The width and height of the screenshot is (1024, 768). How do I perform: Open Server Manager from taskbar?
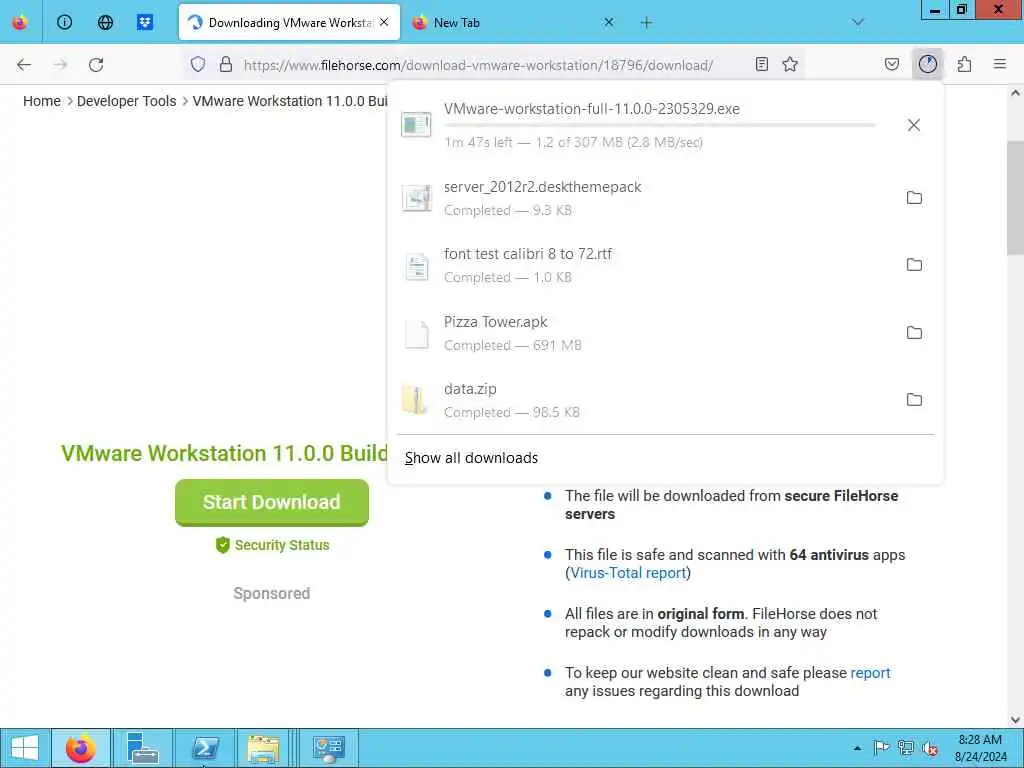pos(143,748)
